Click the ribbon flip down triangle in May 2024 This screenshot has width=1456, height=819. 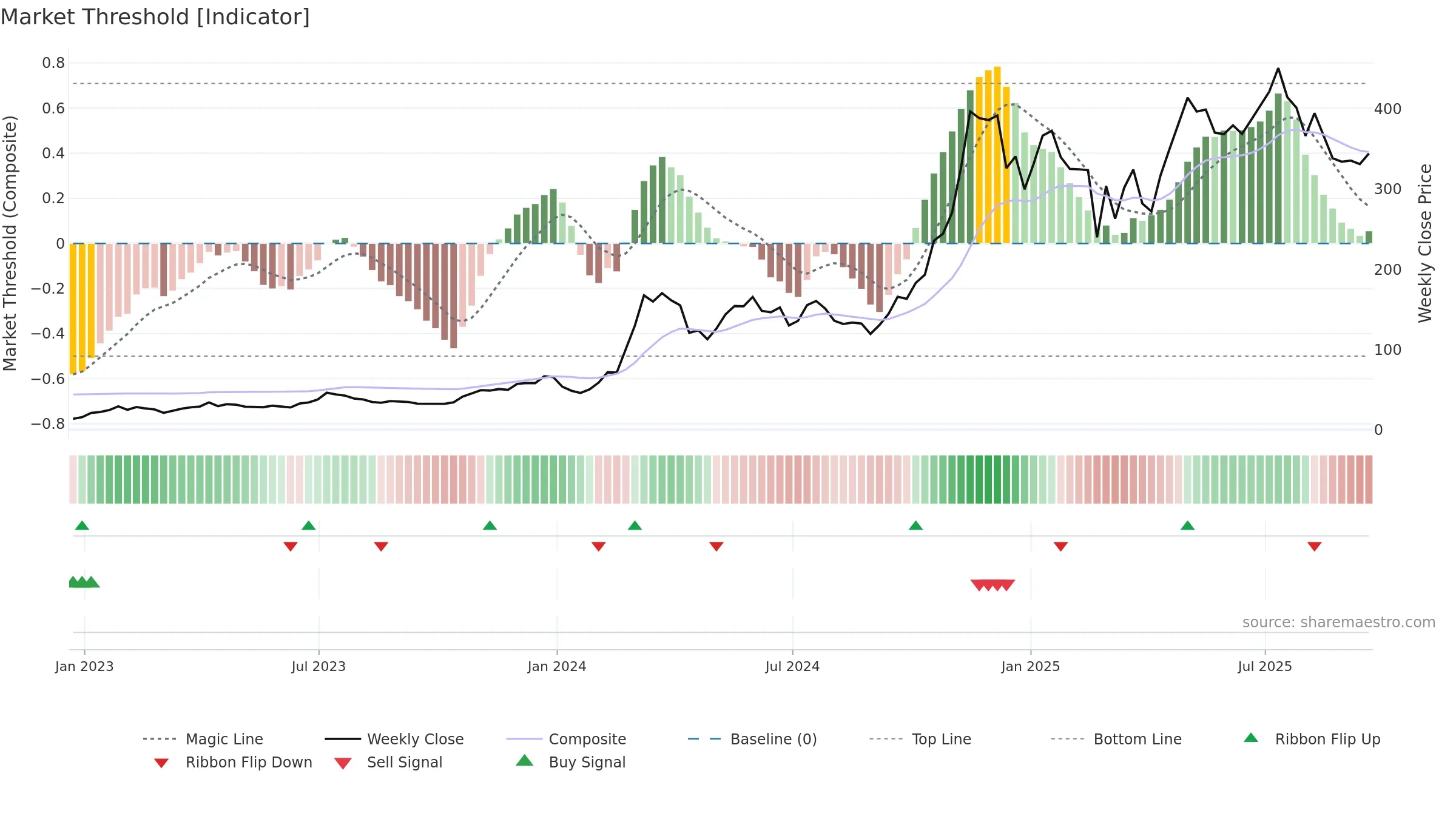716,547
